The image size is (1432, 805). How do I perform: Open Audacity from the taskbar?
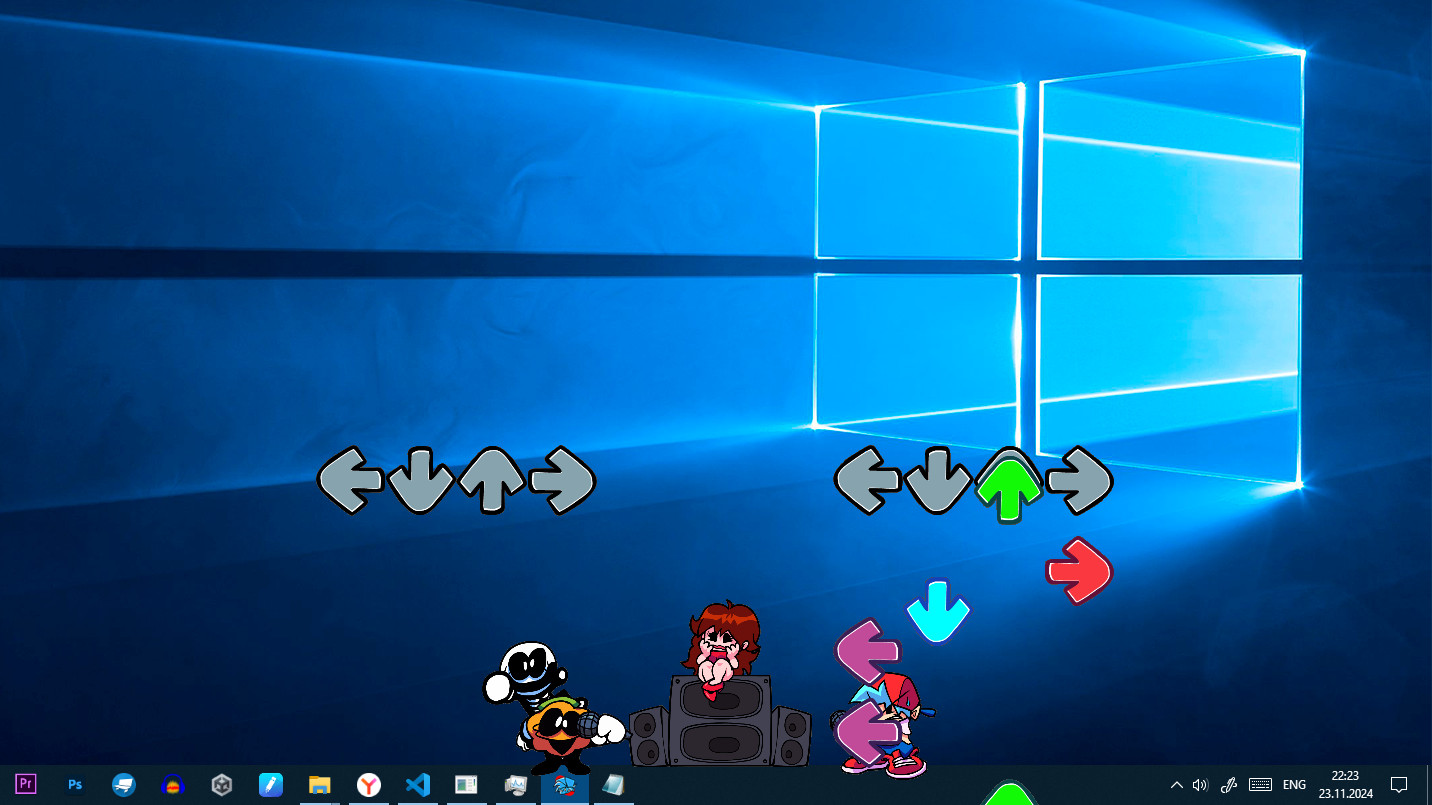173,784
